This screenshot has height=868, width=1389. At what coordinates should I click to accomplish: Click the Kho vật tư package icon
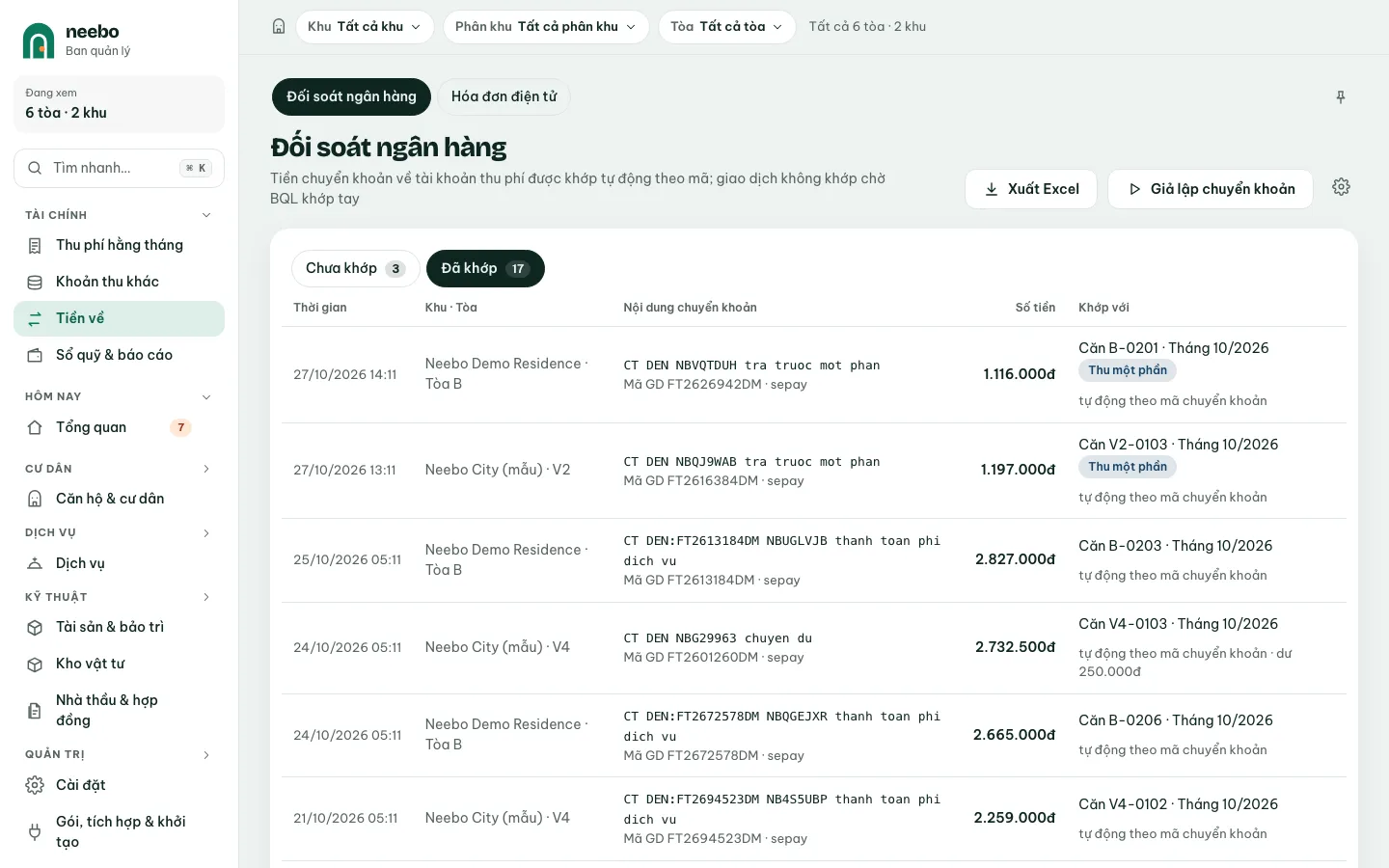click(x=35, y=665)
